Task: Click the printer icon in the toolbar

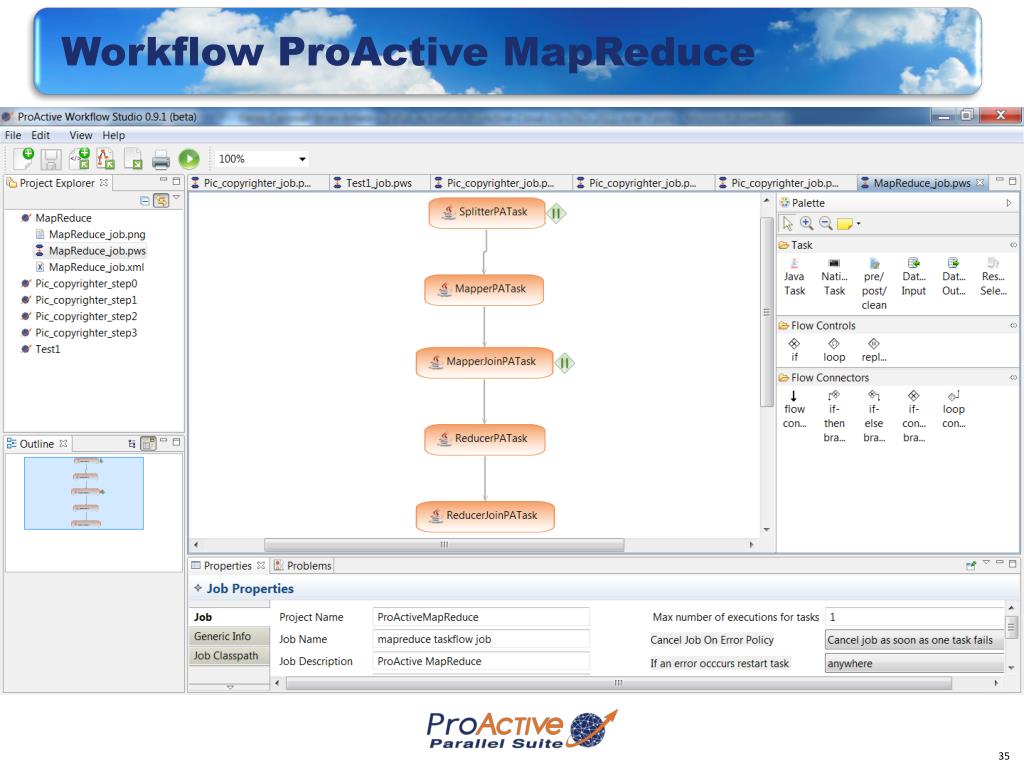Action: tap(161, 159)
